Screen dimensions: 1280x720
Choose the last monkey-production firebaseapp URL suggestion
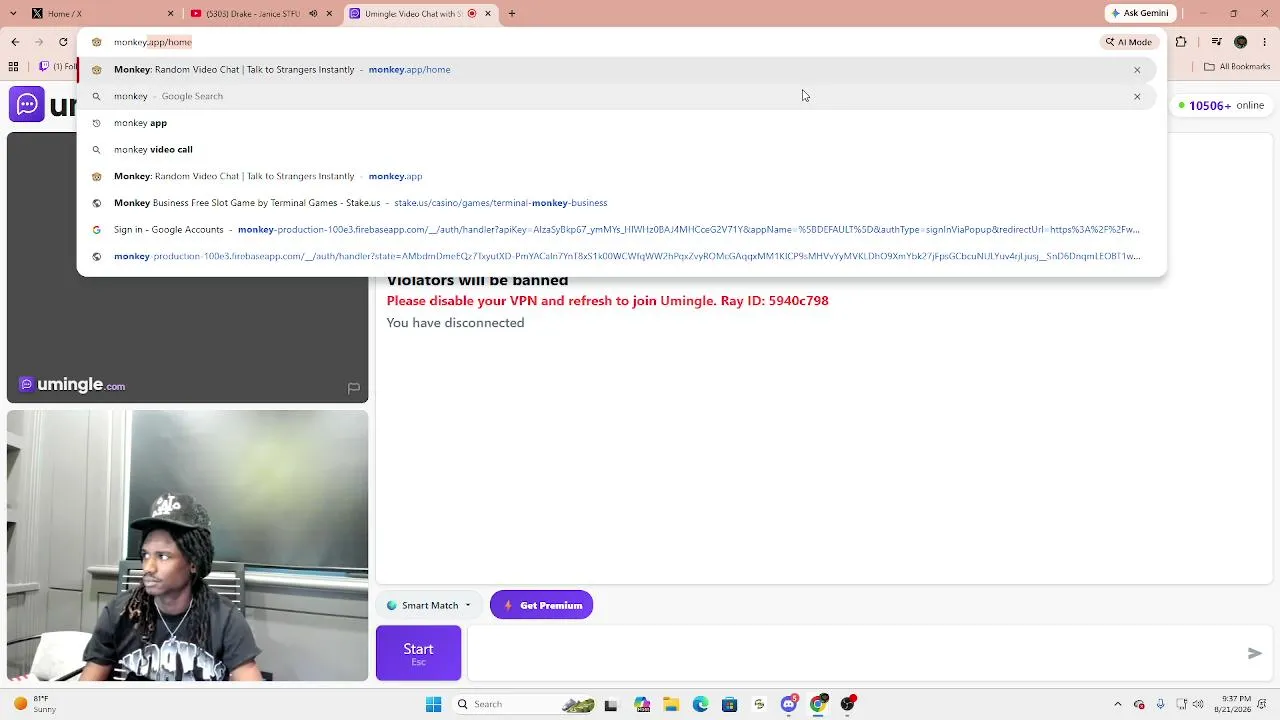point(616,257)
